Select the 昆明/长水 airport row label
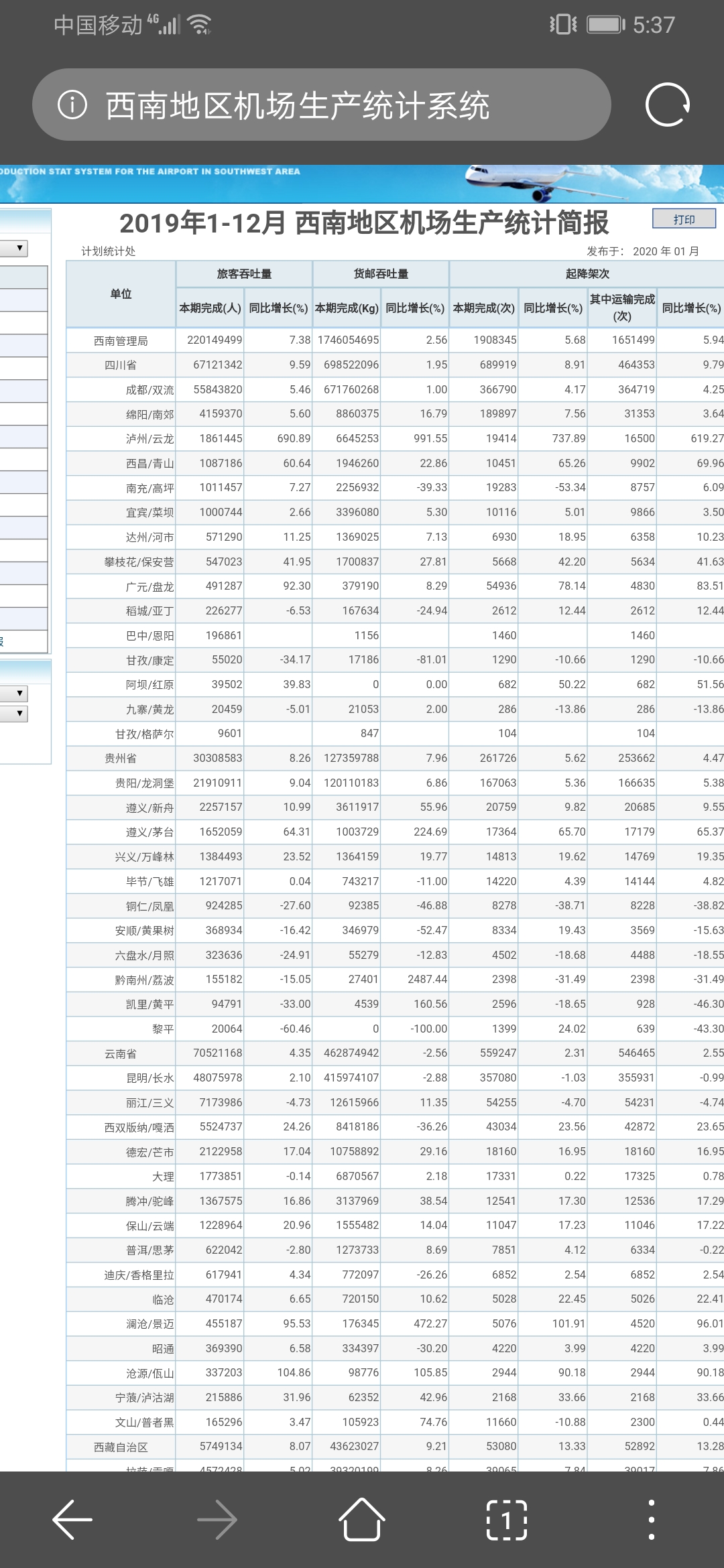 pyautogui.click(x=149, y=1078)
